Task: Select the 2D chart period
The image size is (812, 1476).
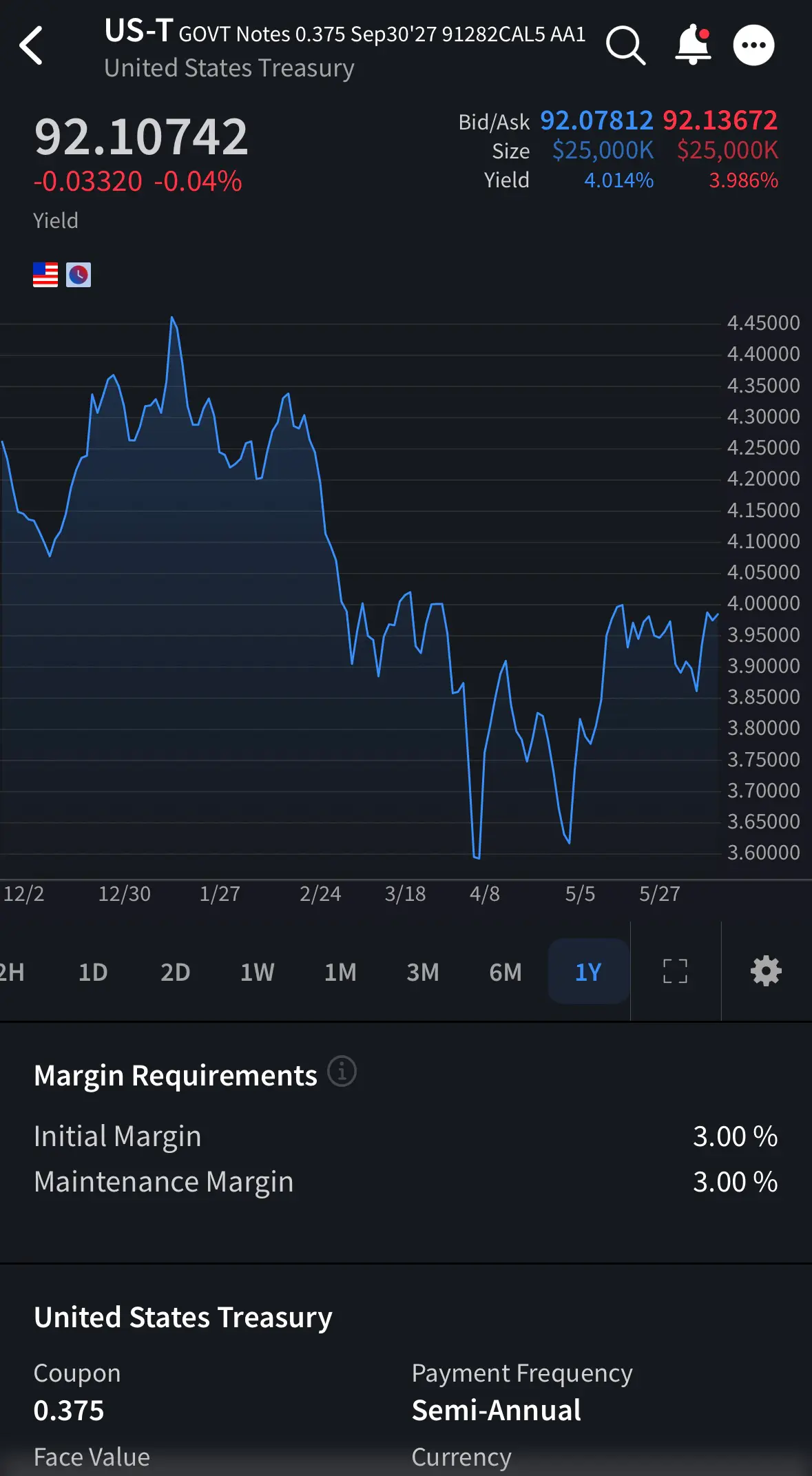Action: pos(175,972)
